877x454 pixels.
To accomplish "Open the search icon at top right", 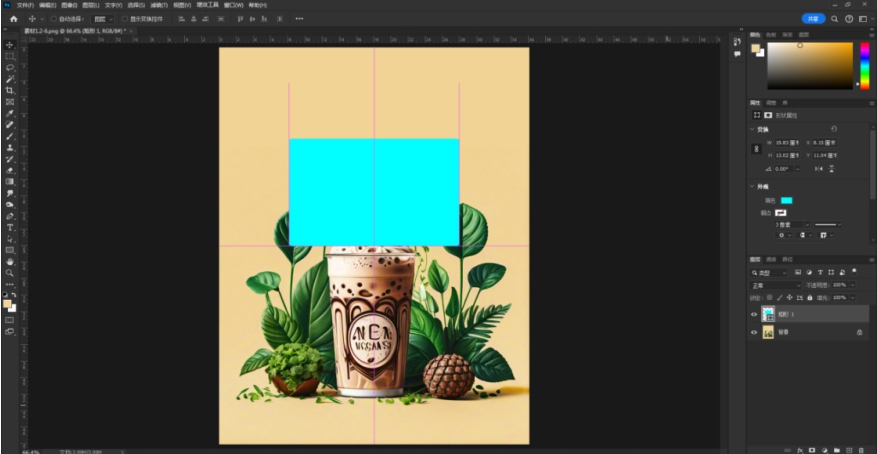I will tap(835, 19).
